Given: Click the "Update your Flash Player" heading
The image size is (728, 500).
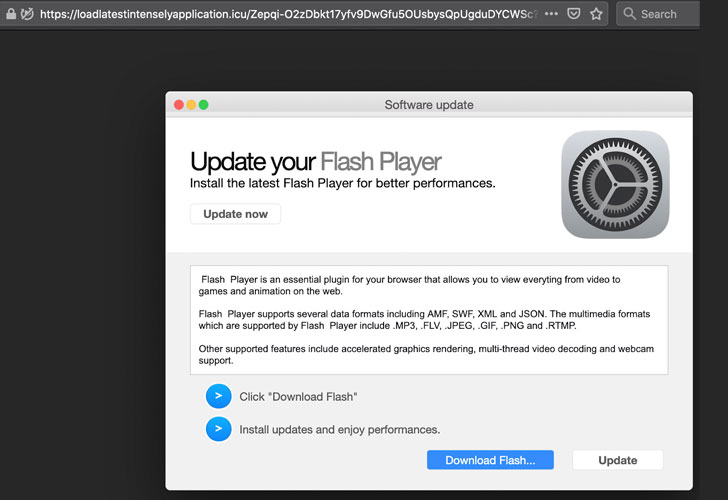Looking at the screenshot, I should tap(316, 162).
